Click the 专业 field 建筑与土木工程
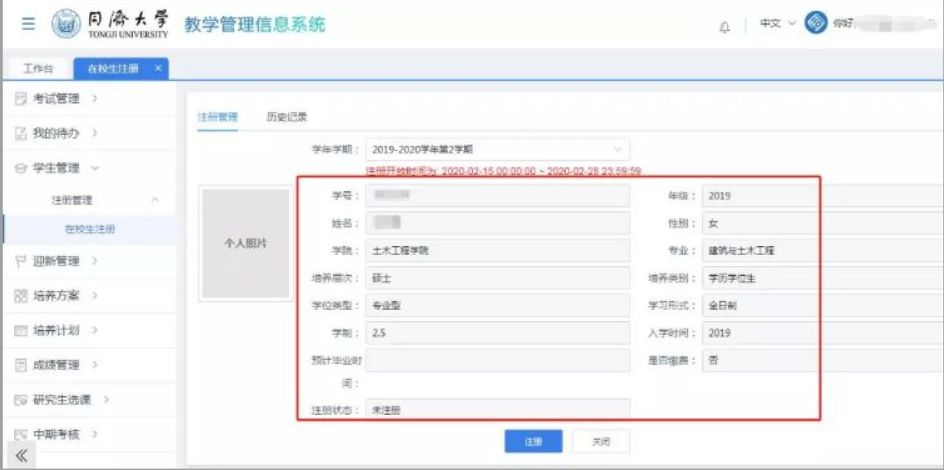944x470 pixels. pyautogui.click(x=822, y=251)
